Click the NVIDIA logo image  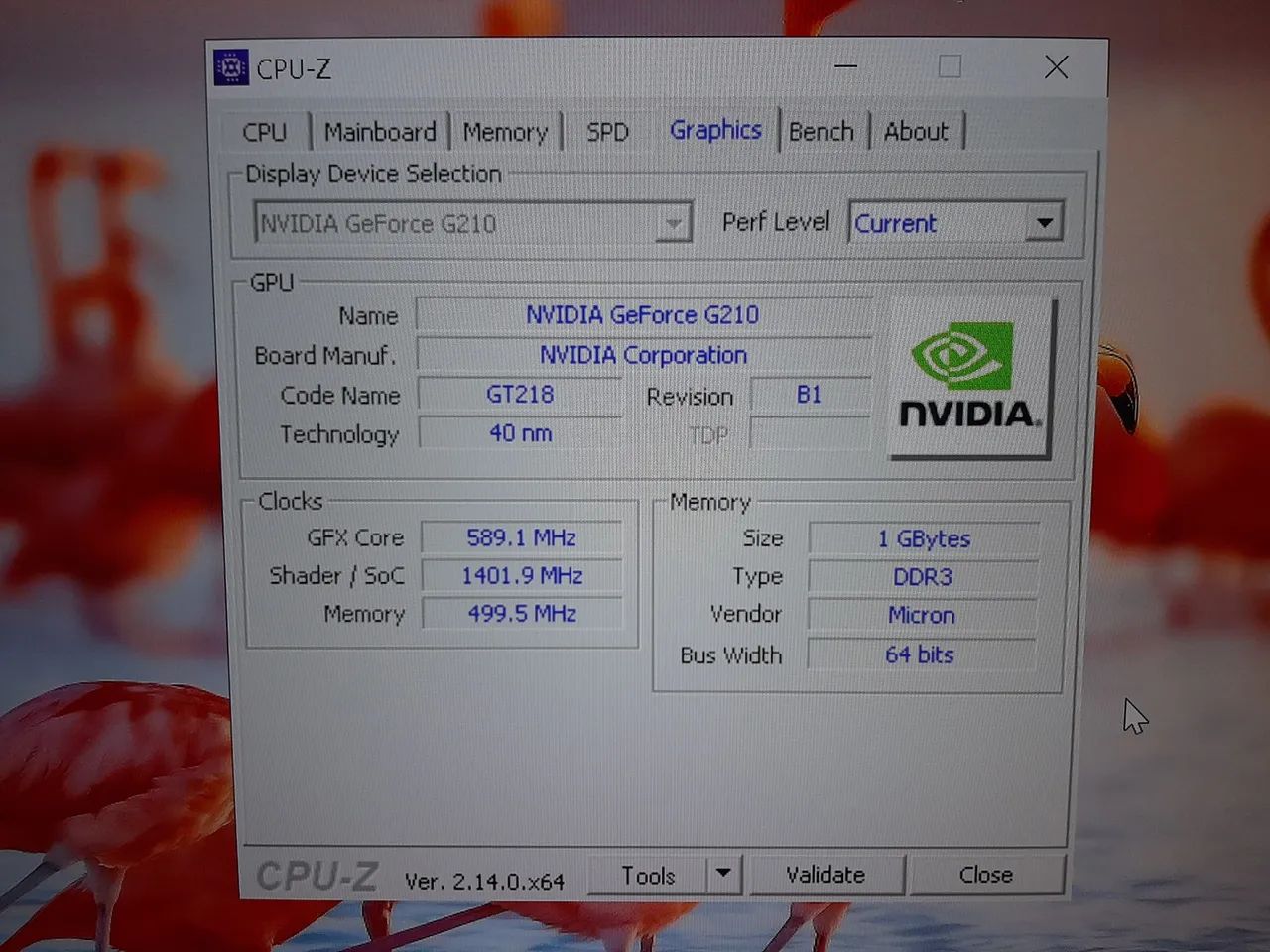point(967,377)
